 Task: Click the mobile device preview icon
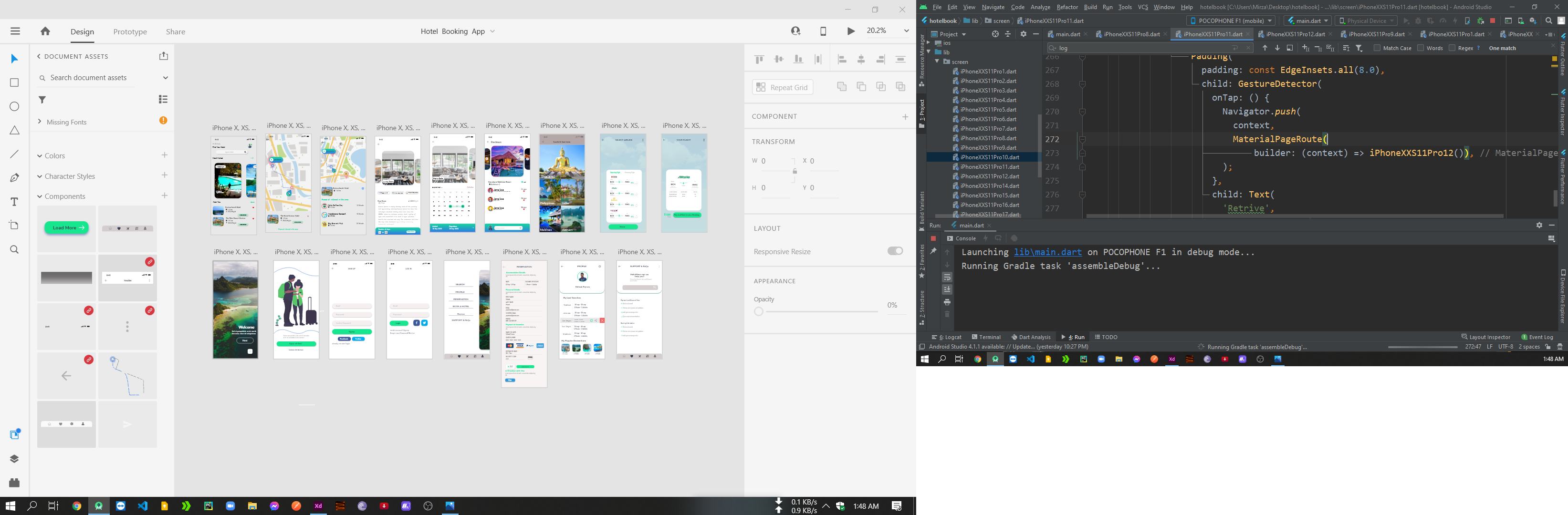pos(823,31)
